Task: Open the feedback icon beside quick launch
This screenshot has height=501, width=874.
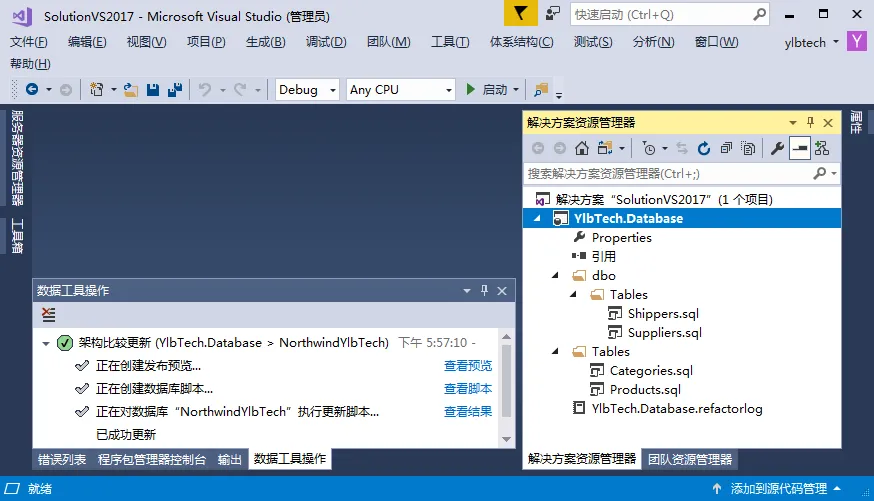Action: click(552, 13)
